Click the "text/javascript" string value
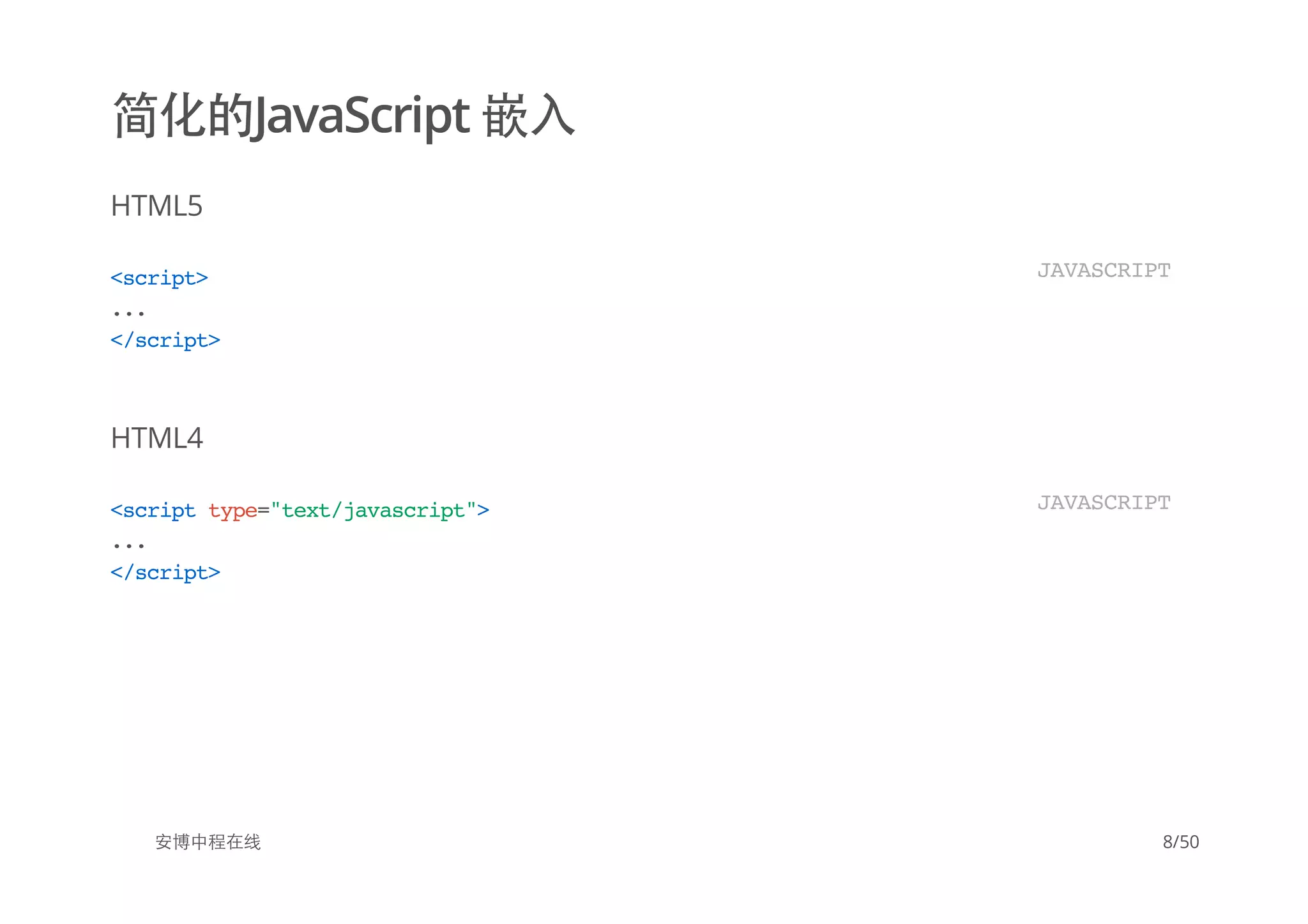 point(374,511)
